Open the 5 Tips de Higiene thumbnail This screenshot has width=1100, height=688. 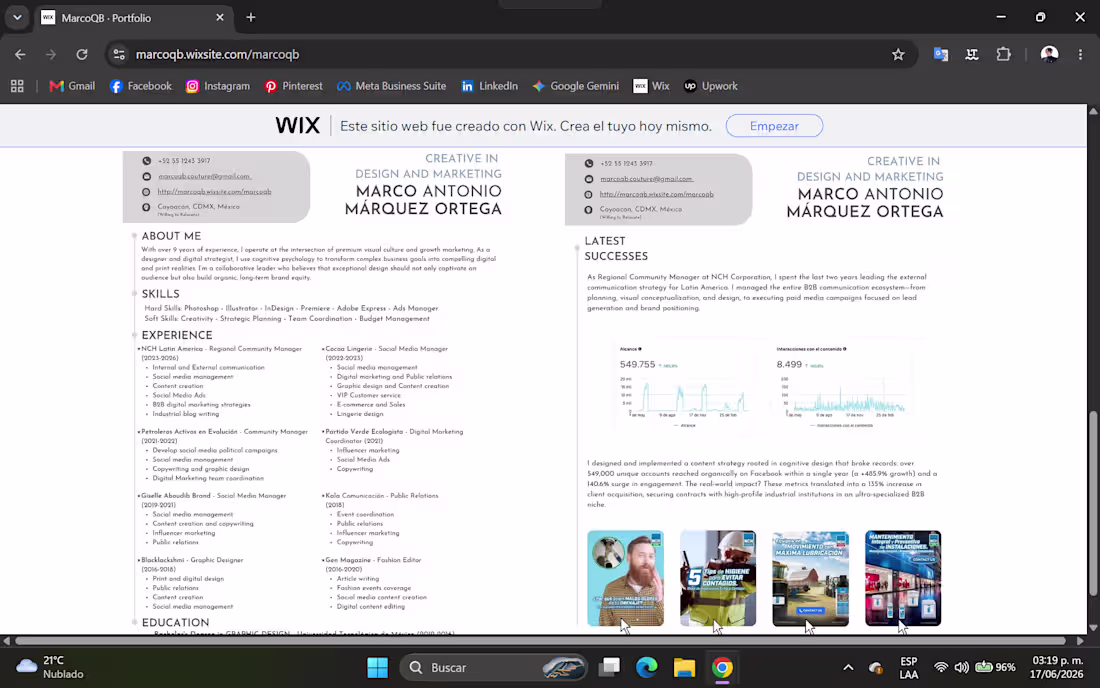tap(718, 578)
